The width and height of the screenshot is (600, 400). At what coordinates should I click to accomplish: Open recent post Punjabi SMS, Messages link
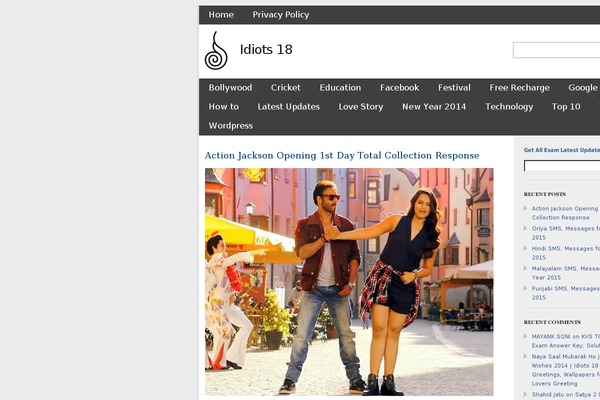tap(566, 293)
